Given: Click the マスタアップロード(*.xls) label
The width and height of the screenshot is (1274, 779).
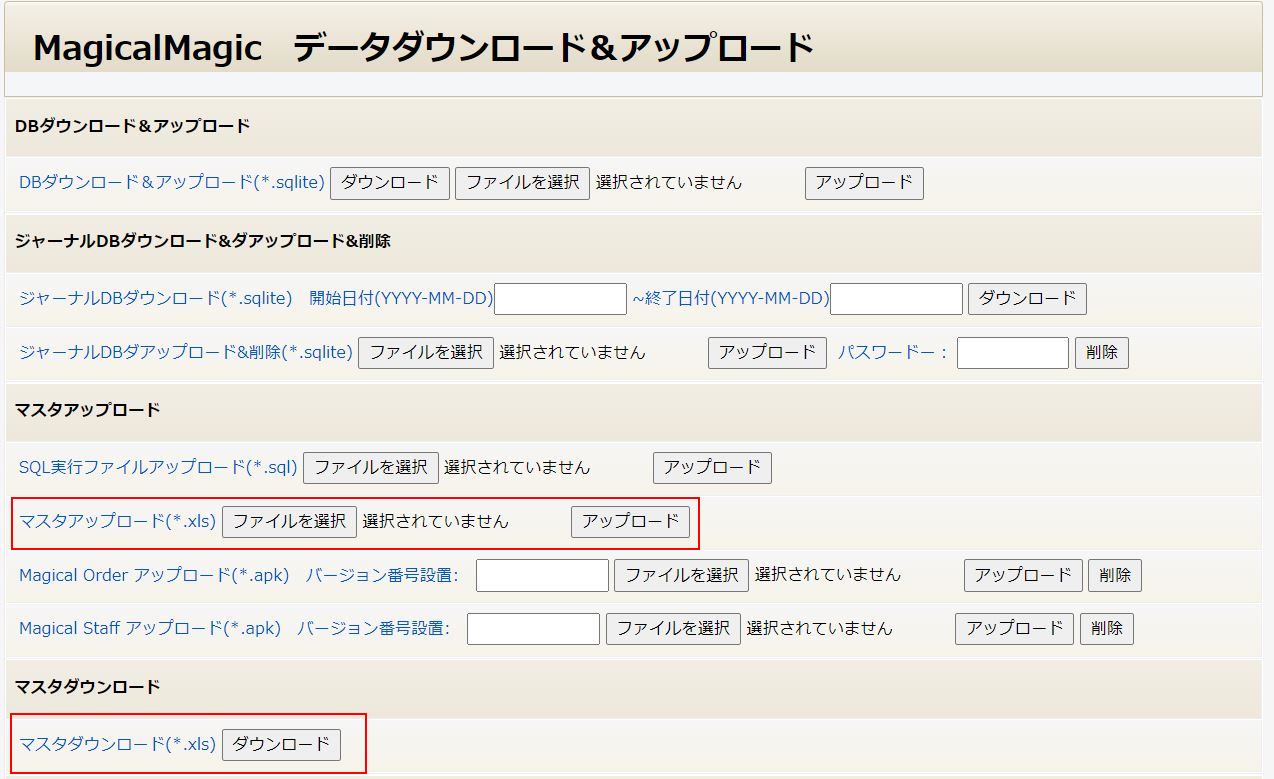Looking at the screenshot, I should tap(118, 522).
